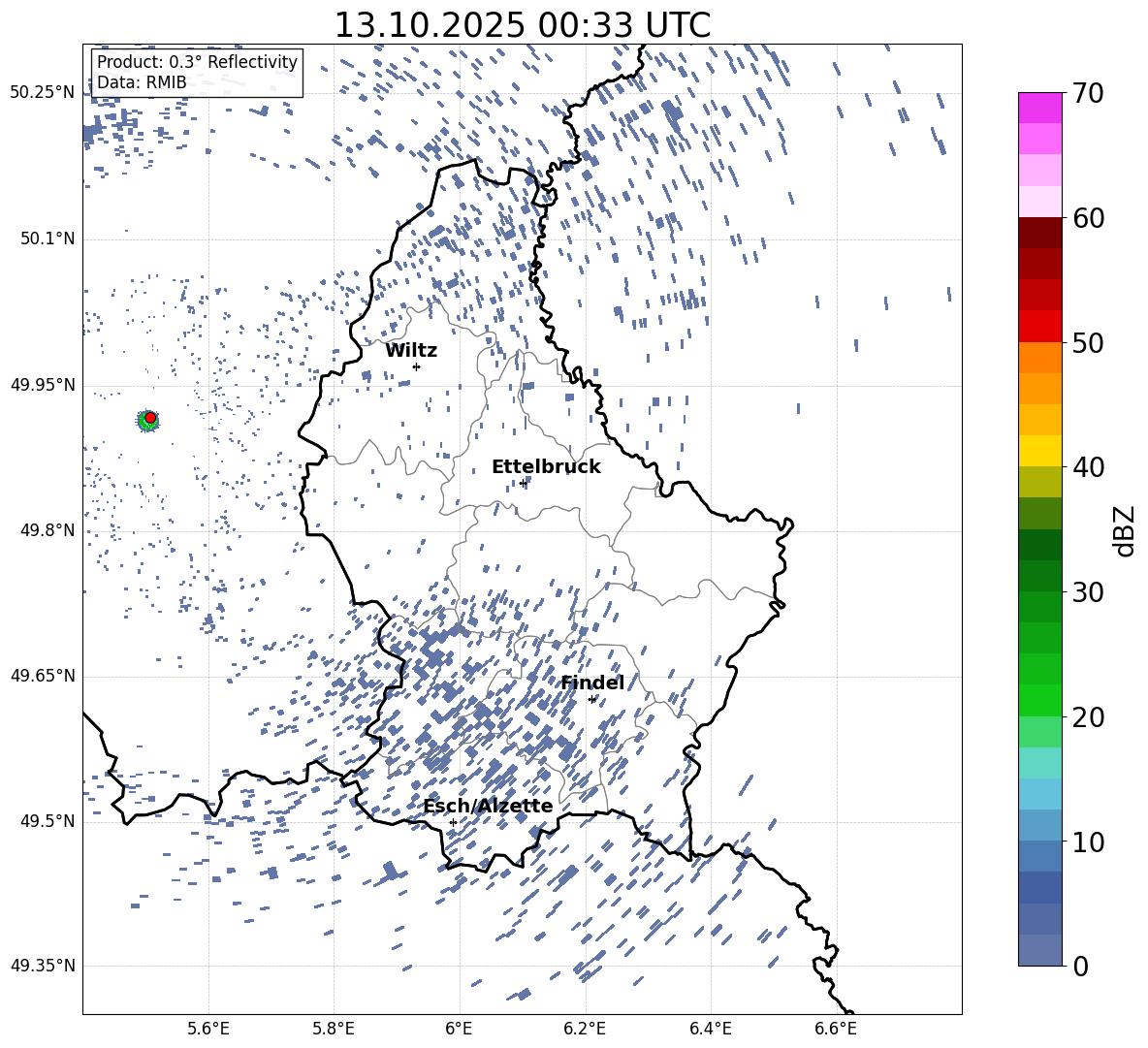The width and height of the screenshot is (1148, 1048).
Task: Click the Esch/Alzette city label
Action: click(488, 806)
